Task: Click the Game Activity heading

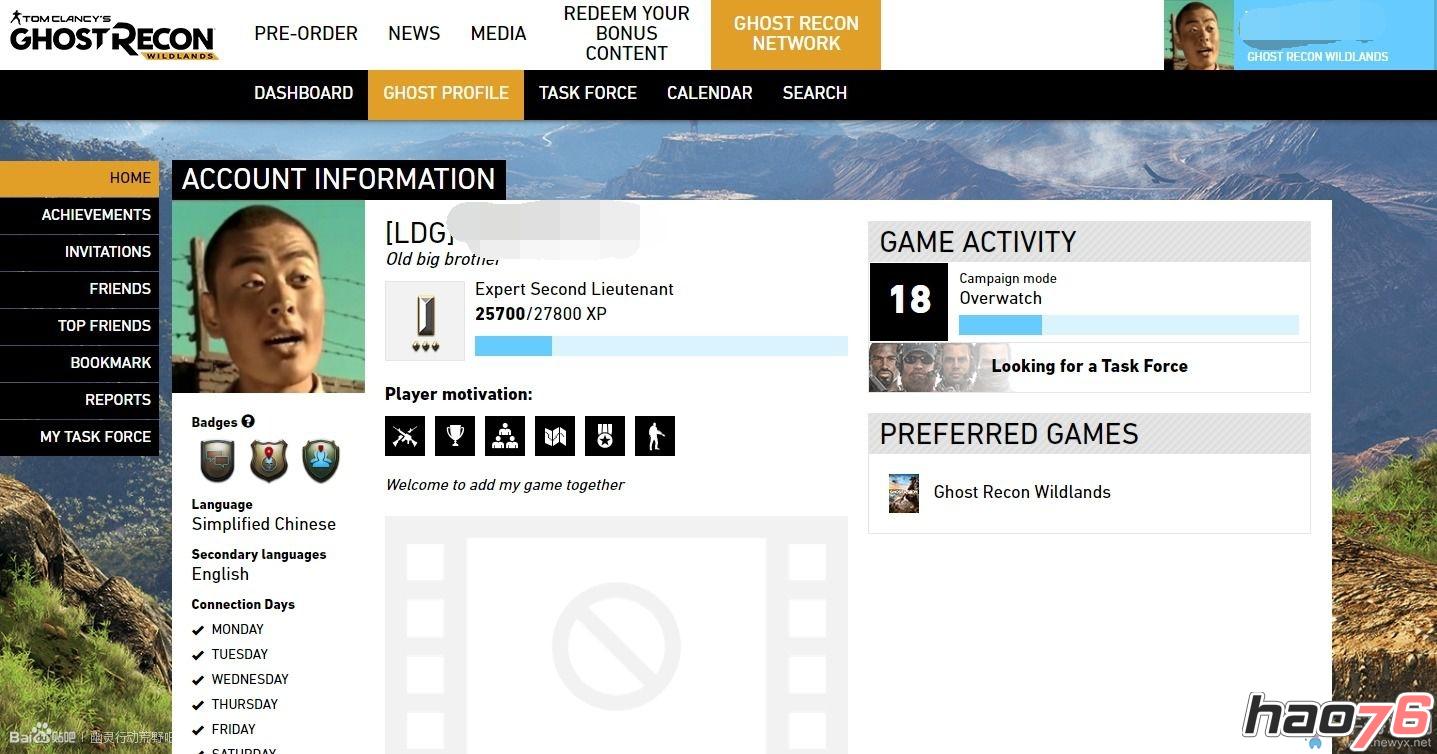Action: pos(978,242)
